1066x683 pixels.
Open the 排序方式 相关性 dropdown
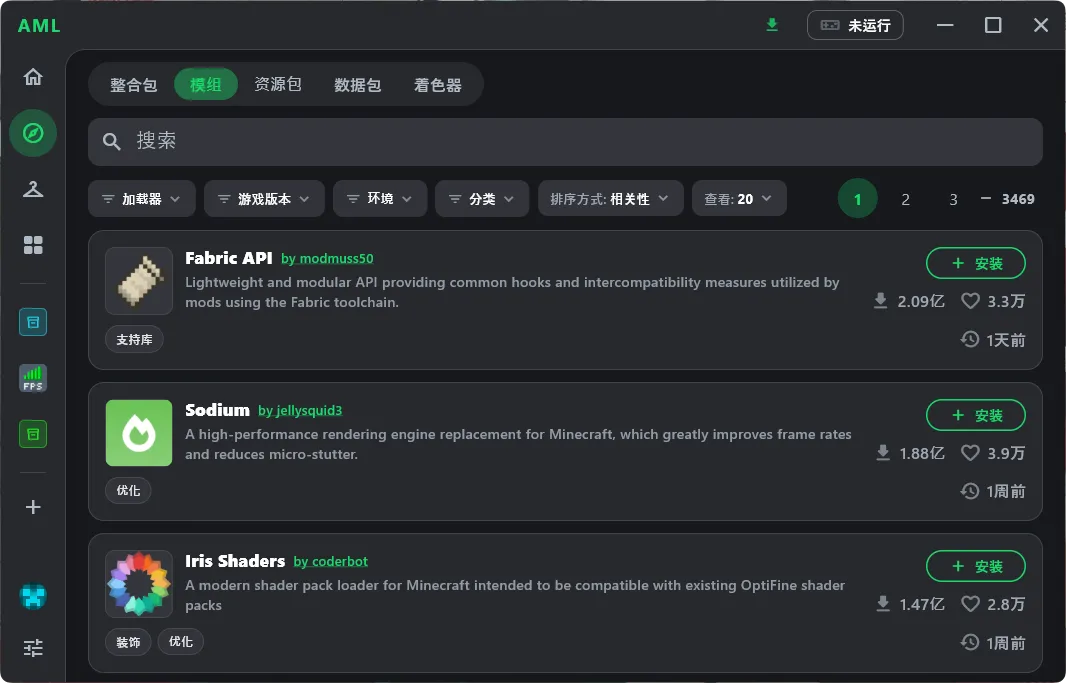(x=611, y=198)
